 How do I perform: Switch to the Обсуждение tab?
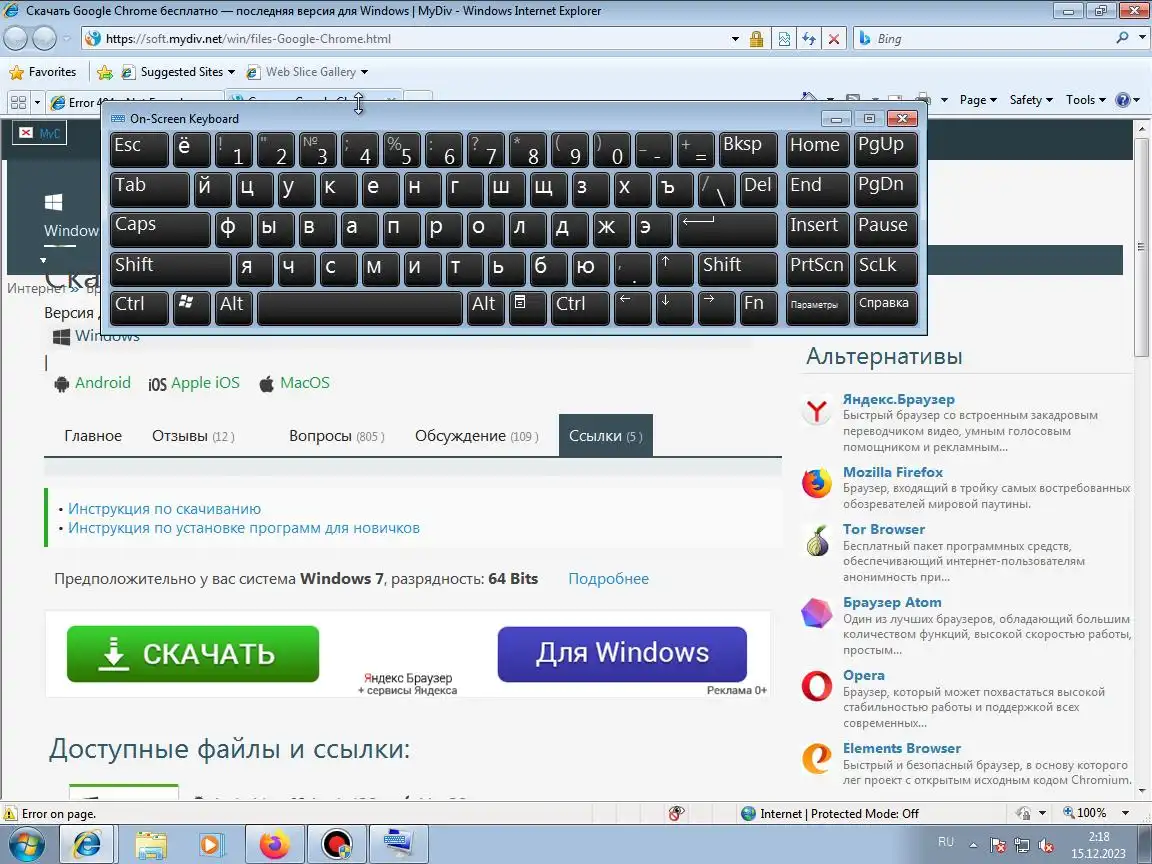click(x=477, y=436)
